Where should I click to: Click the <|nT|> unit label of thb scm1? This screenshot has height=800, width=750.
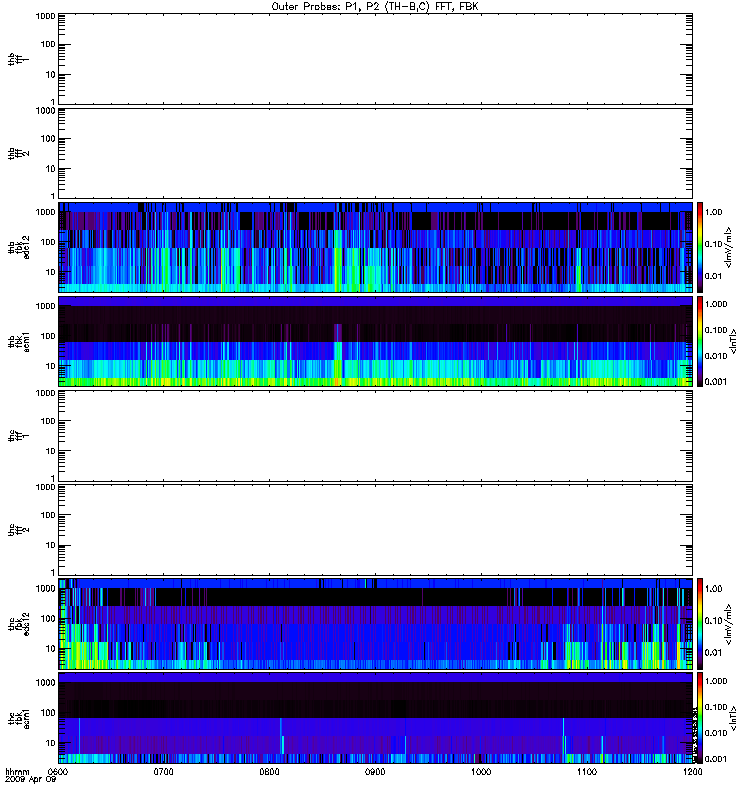pos(733,341)
